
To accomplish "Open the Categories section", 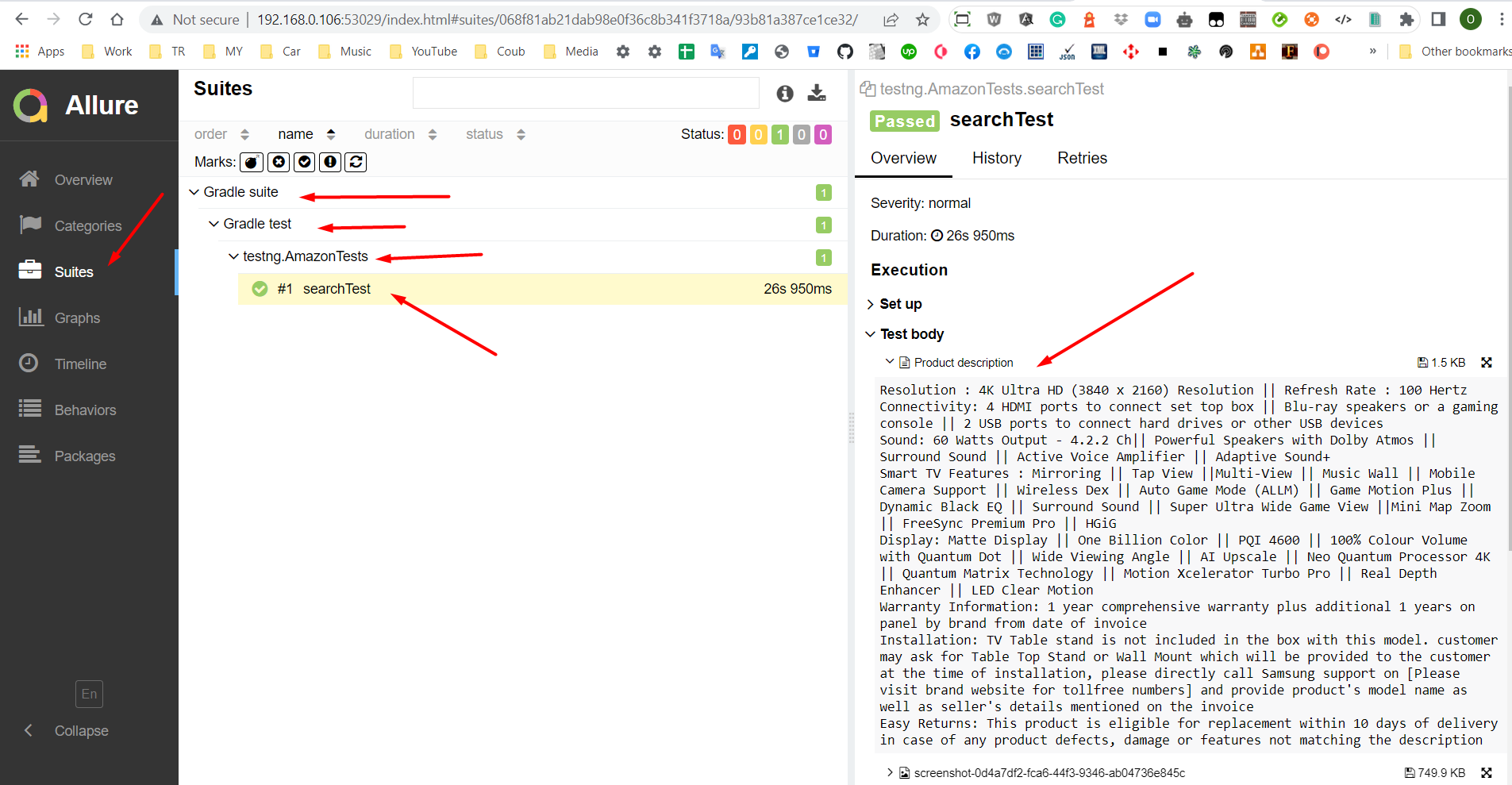I will coord(87,225).
